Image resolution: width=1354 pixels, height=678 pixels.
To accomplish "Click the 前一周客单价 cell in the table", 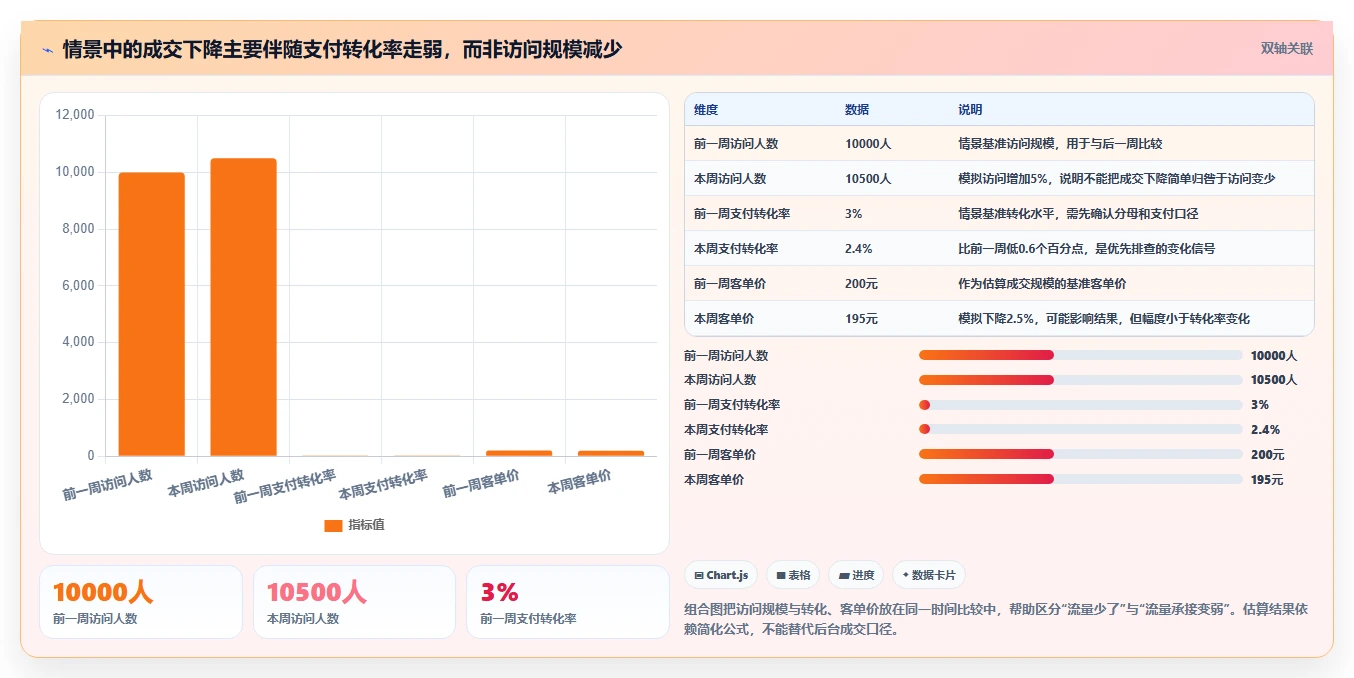I will pos(730,284).
